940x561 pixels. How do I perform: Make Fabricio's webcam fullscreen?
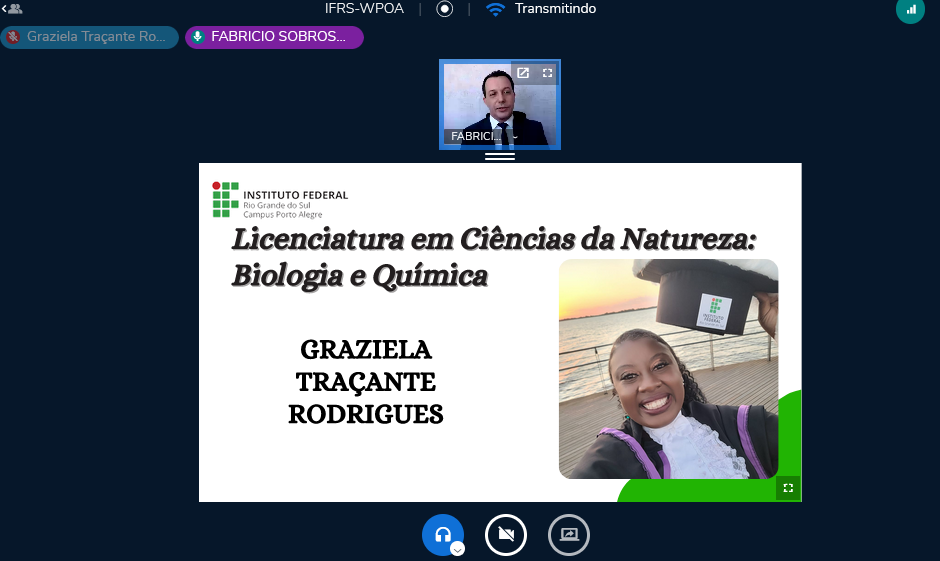pyautogui.click(x=547, y=73)
